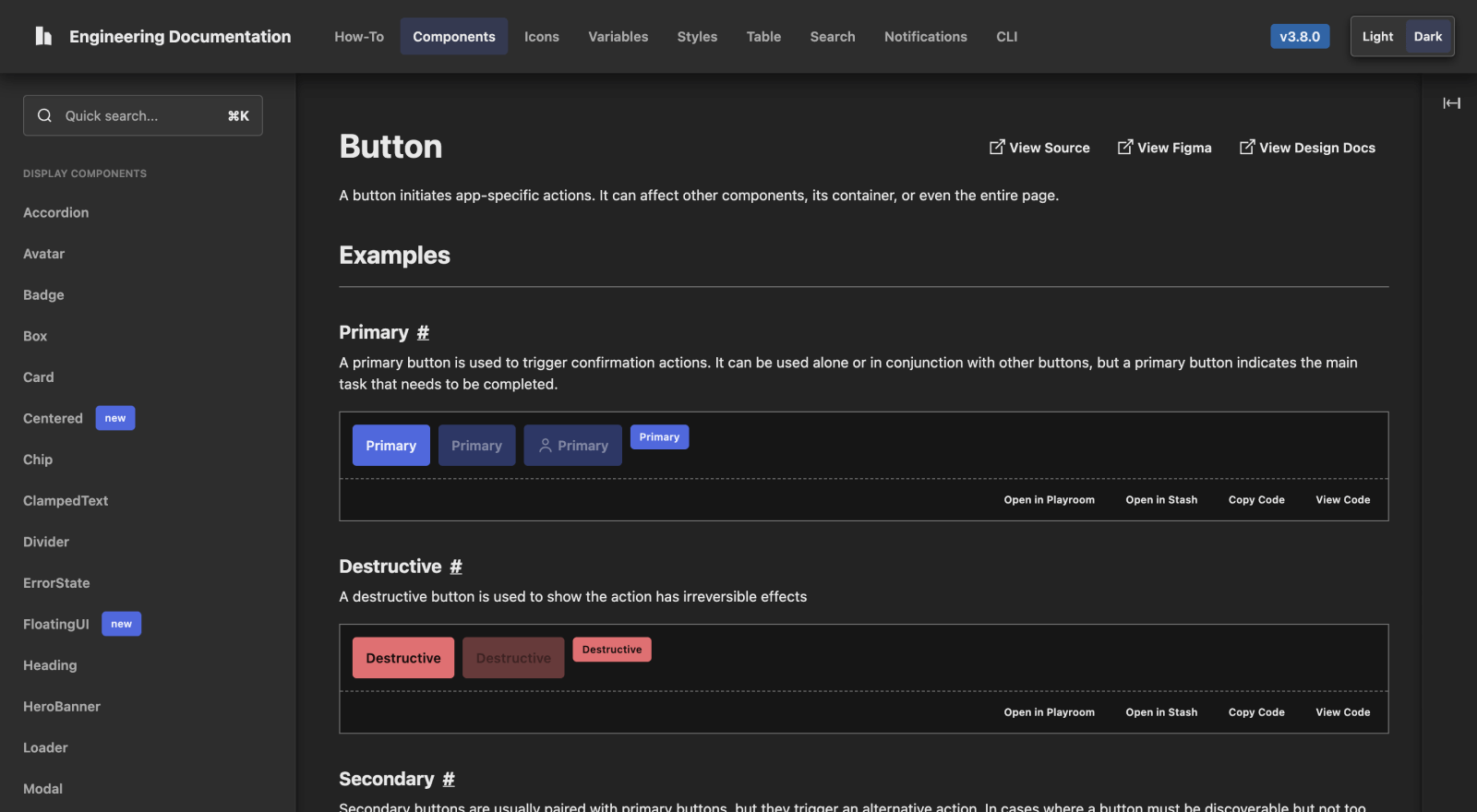
Task: Click the Engineering Documentation logo icon
Action: tap(43, 36)
